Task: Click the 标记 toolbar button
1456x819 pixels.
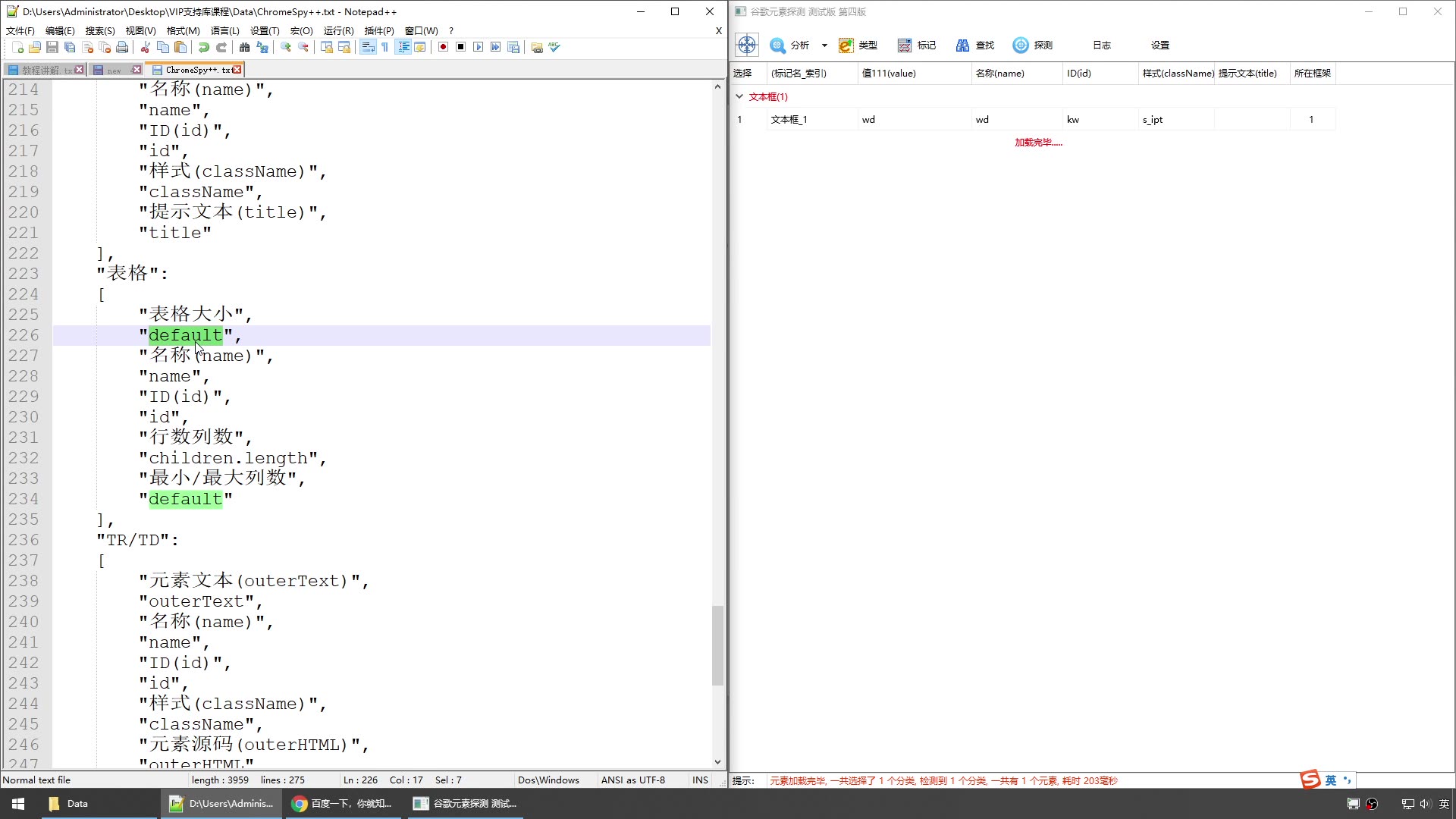Action: tap(917, 45)
